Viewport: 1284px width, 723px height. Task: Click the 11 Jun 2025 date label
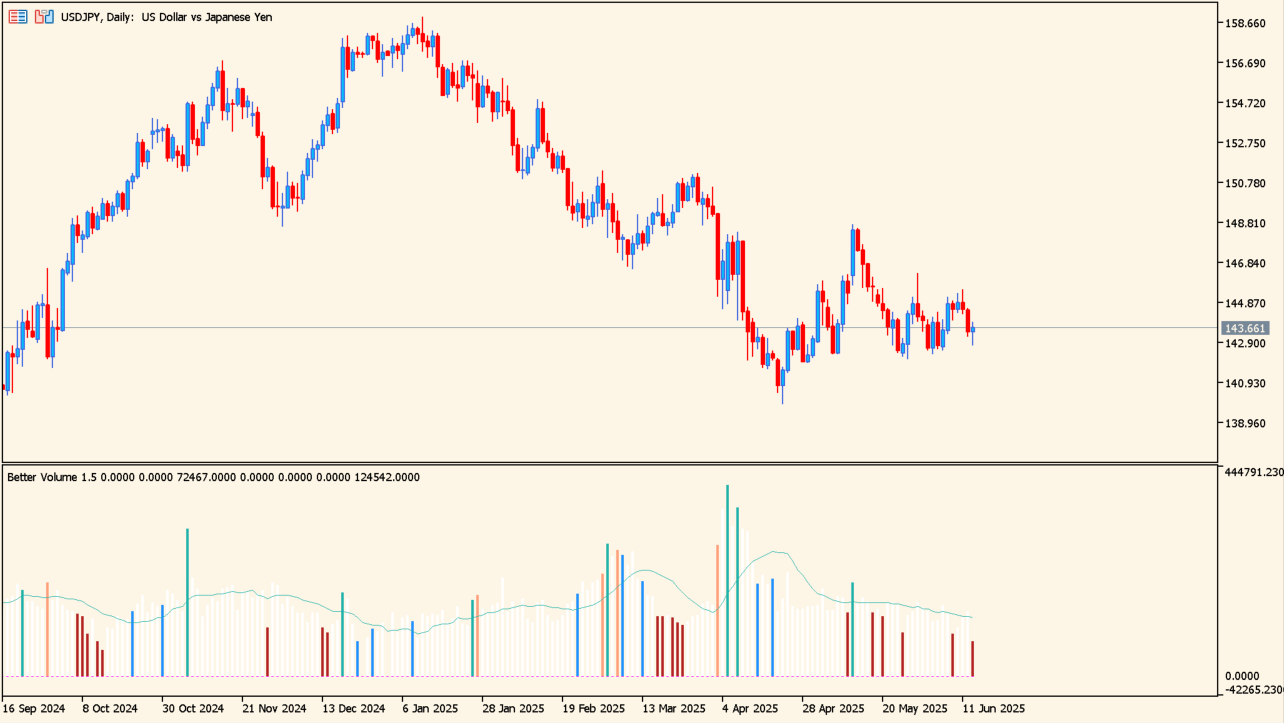pyautogui.click(x=994, y=708)
